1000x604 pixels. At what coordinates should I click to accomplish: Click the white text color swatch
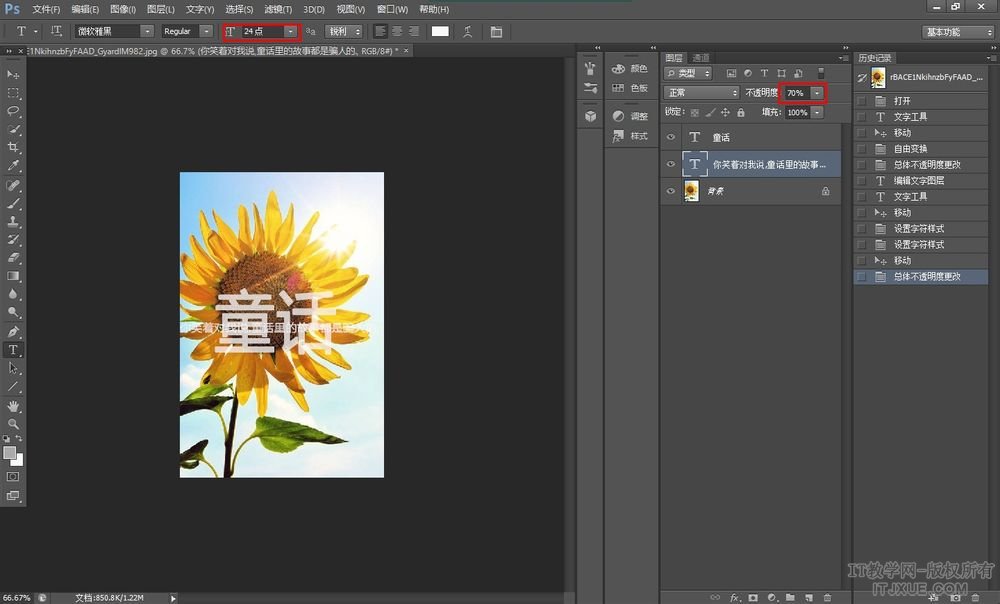[x=440, y=32]
